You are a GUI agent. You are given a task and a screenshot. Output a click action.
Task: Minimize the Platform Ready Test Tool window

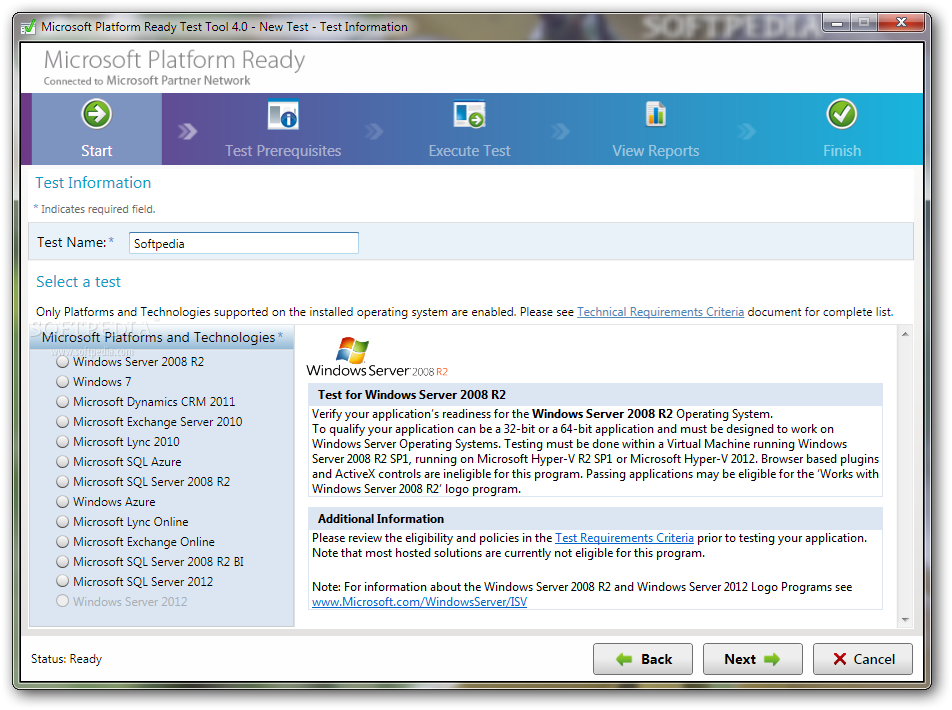(x=837, y=24)
